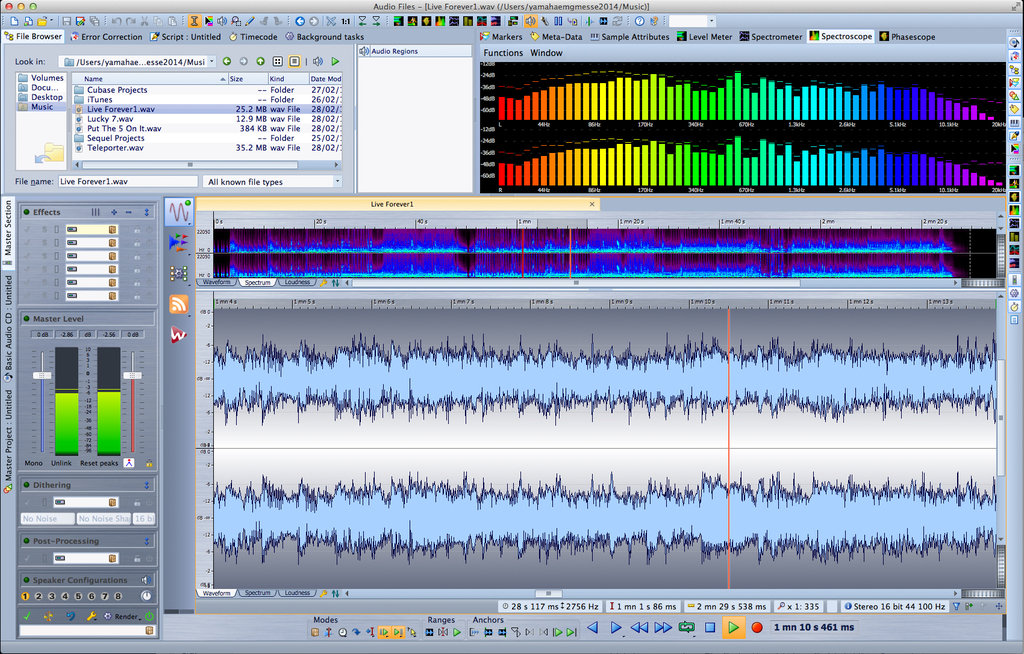The image size is (1024, 654).
Task: Select the pencil draw tool
Action: (x=250, y=22)
